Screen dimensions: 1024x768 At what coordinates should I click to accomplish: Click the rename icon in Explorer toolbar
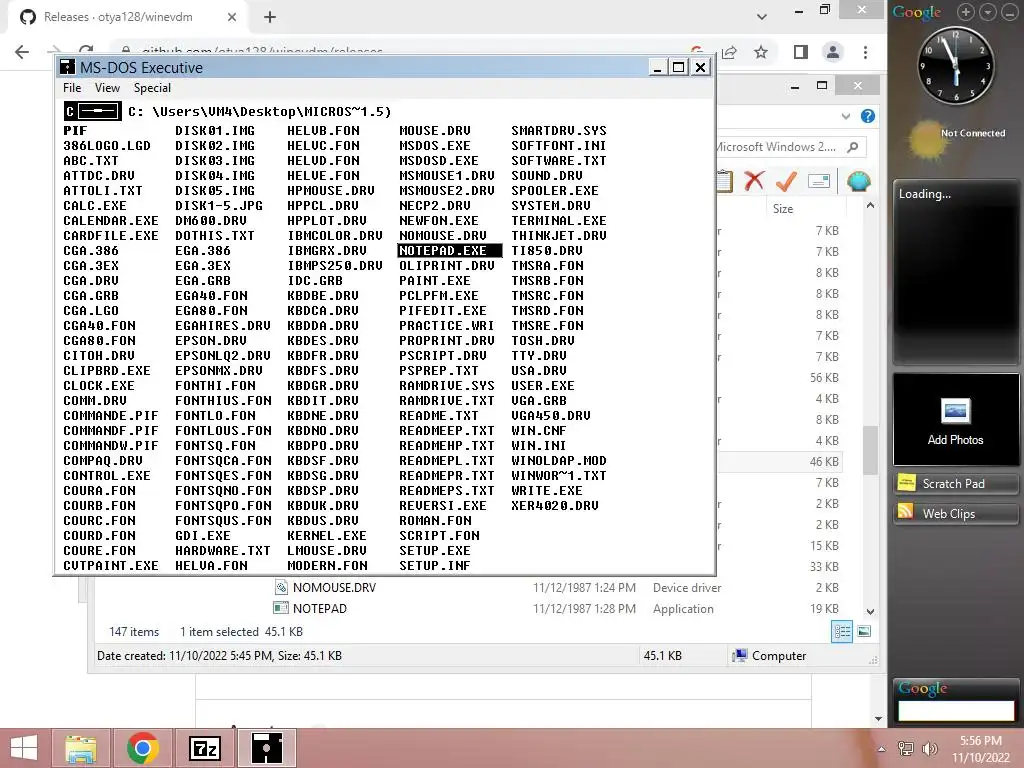[x=818, y=181]
